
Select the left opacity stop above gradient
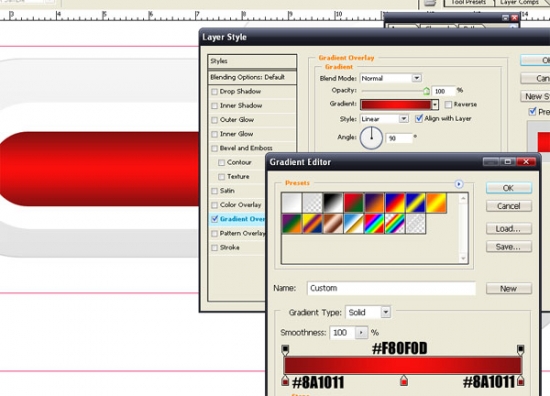pyautogui.click(x=285, y=350)
